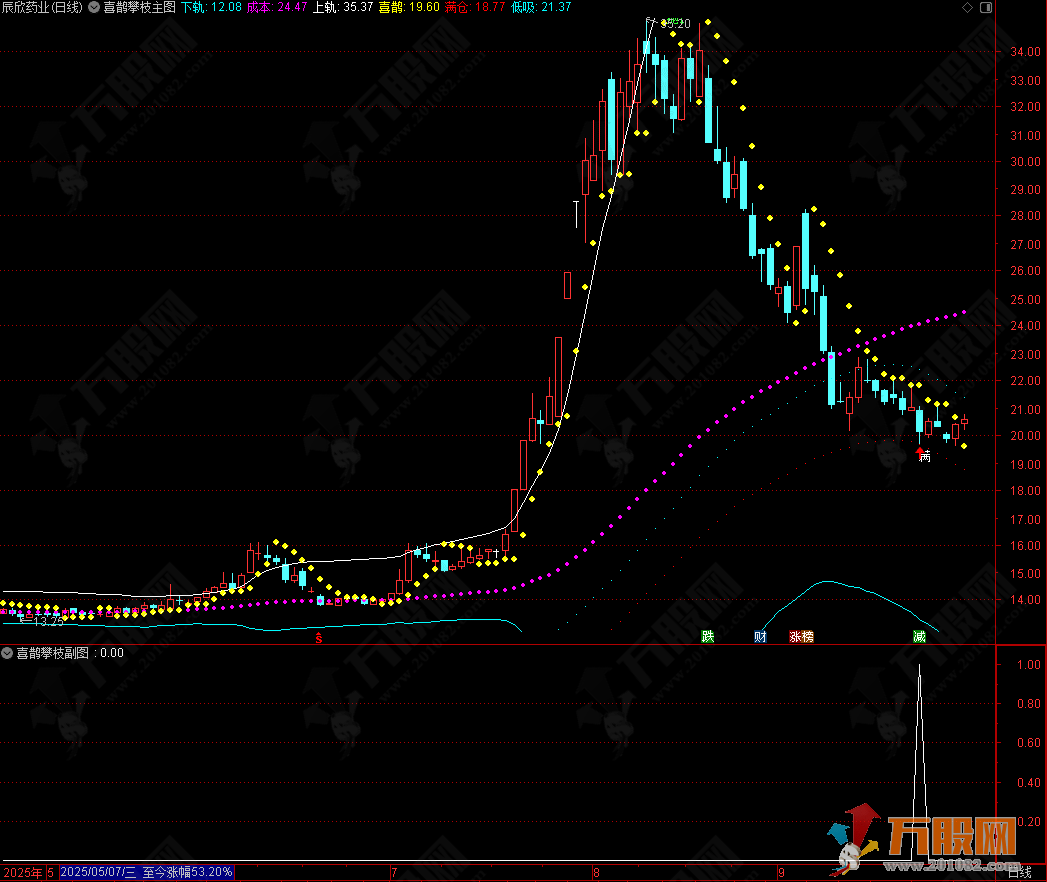Click month 8 on the time axis
The width and height of the screenshot is (1047, 882).
click(596, 872)
